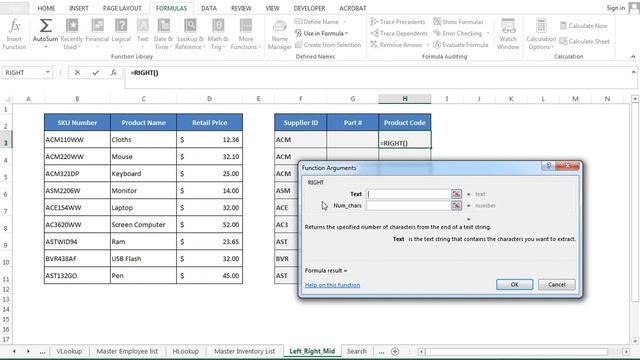Image resolution: width=640 pixels, height=360 pixels.
Task: Open the Insert Function dialog icon
Action: click(x=14, y=34)
